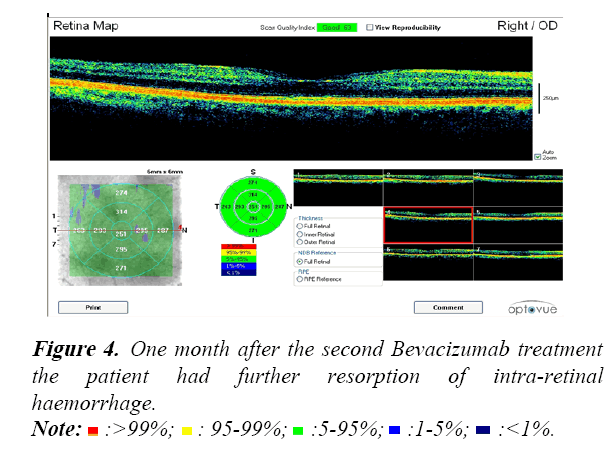Open scan thumbnail number 1
This screenshot has height=453, width=609.
pyautogui.click(x=337, y=187)
